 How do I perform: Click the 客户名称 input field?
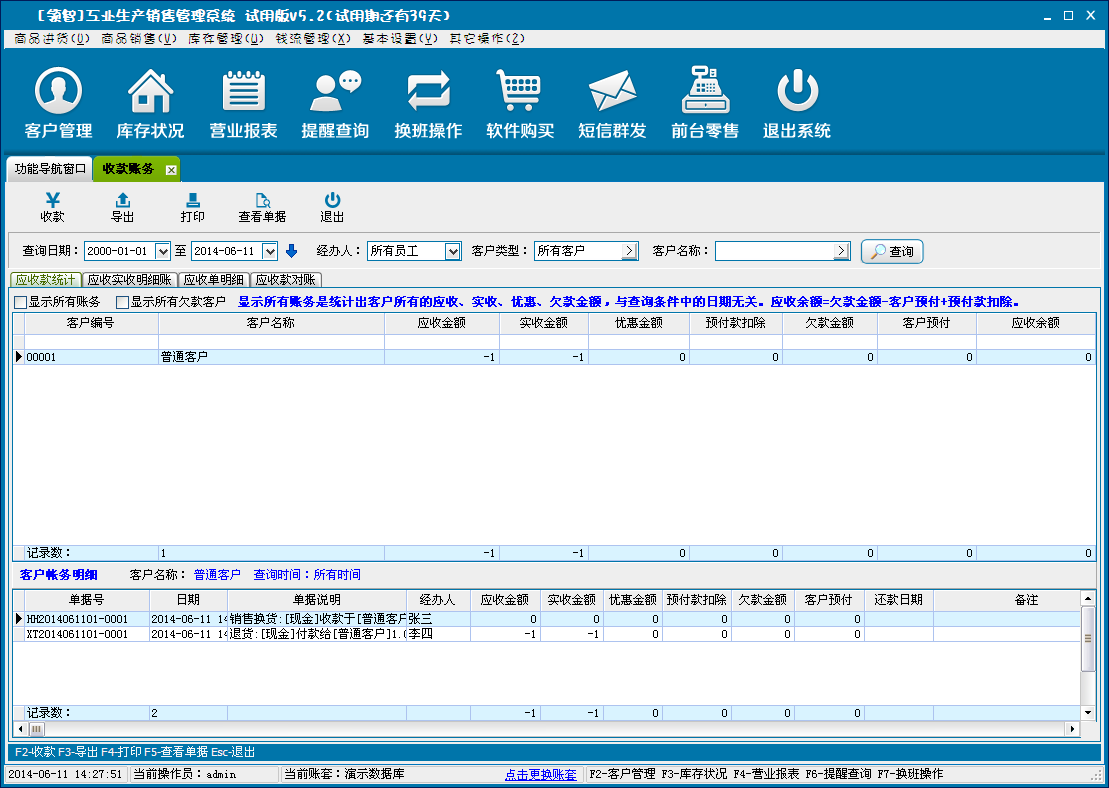tap(774, 251)
